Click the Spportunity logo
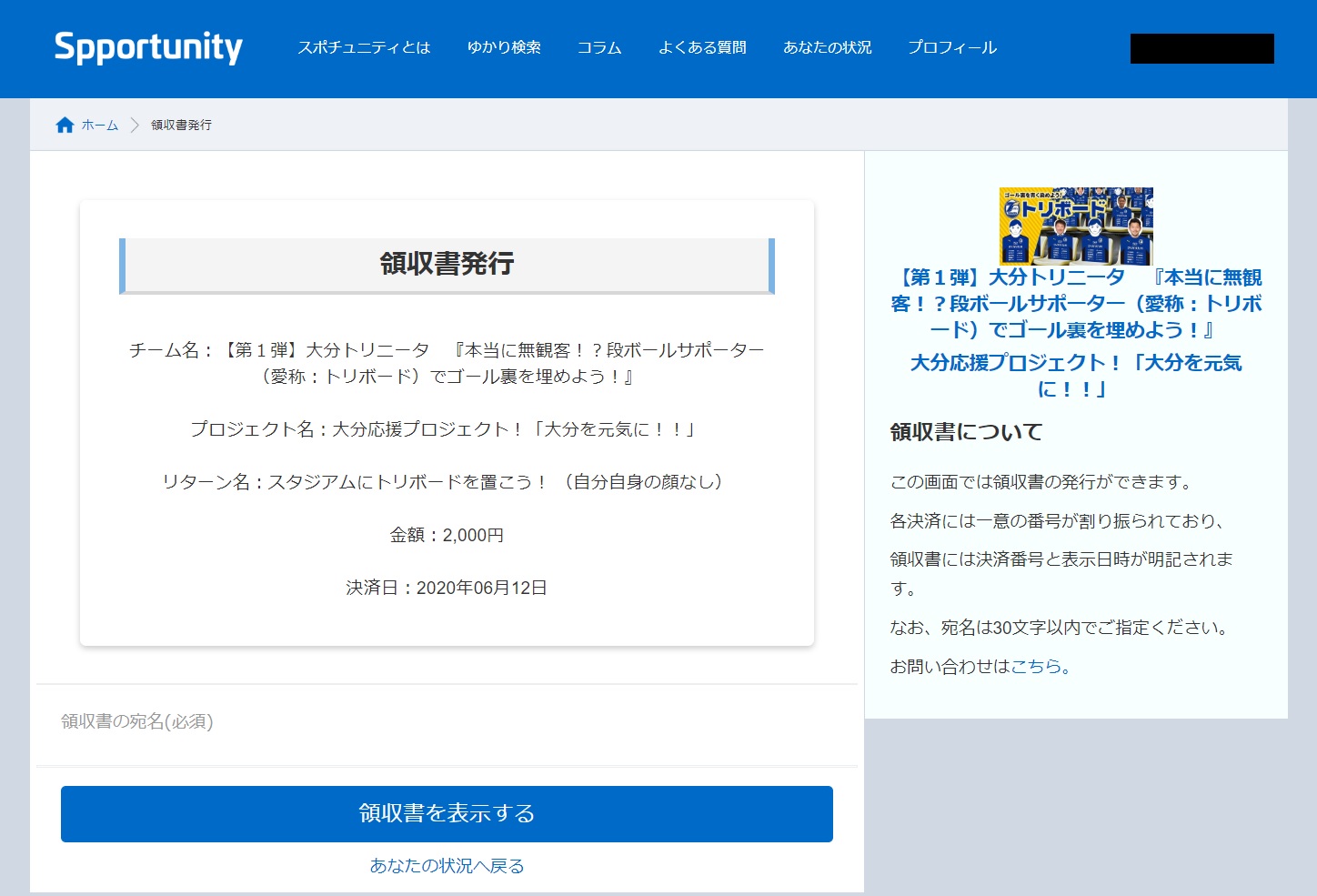This screenshot has height=896, width=1317. click(148, 47)
